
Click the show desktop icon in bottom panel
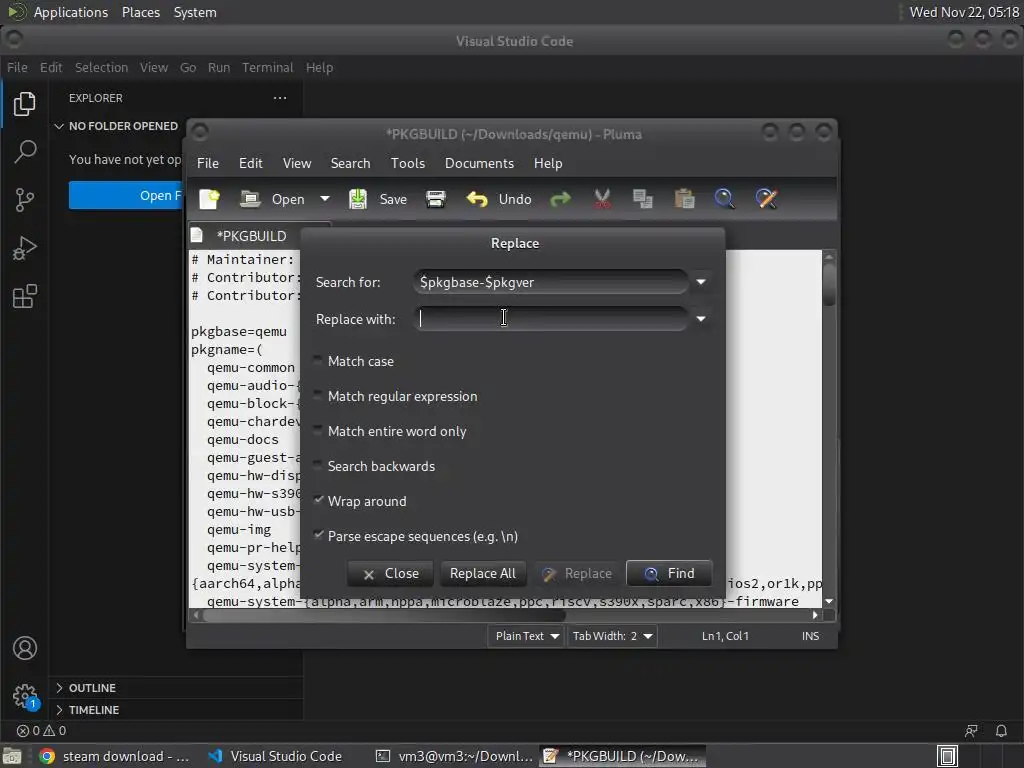coord(11,756)
